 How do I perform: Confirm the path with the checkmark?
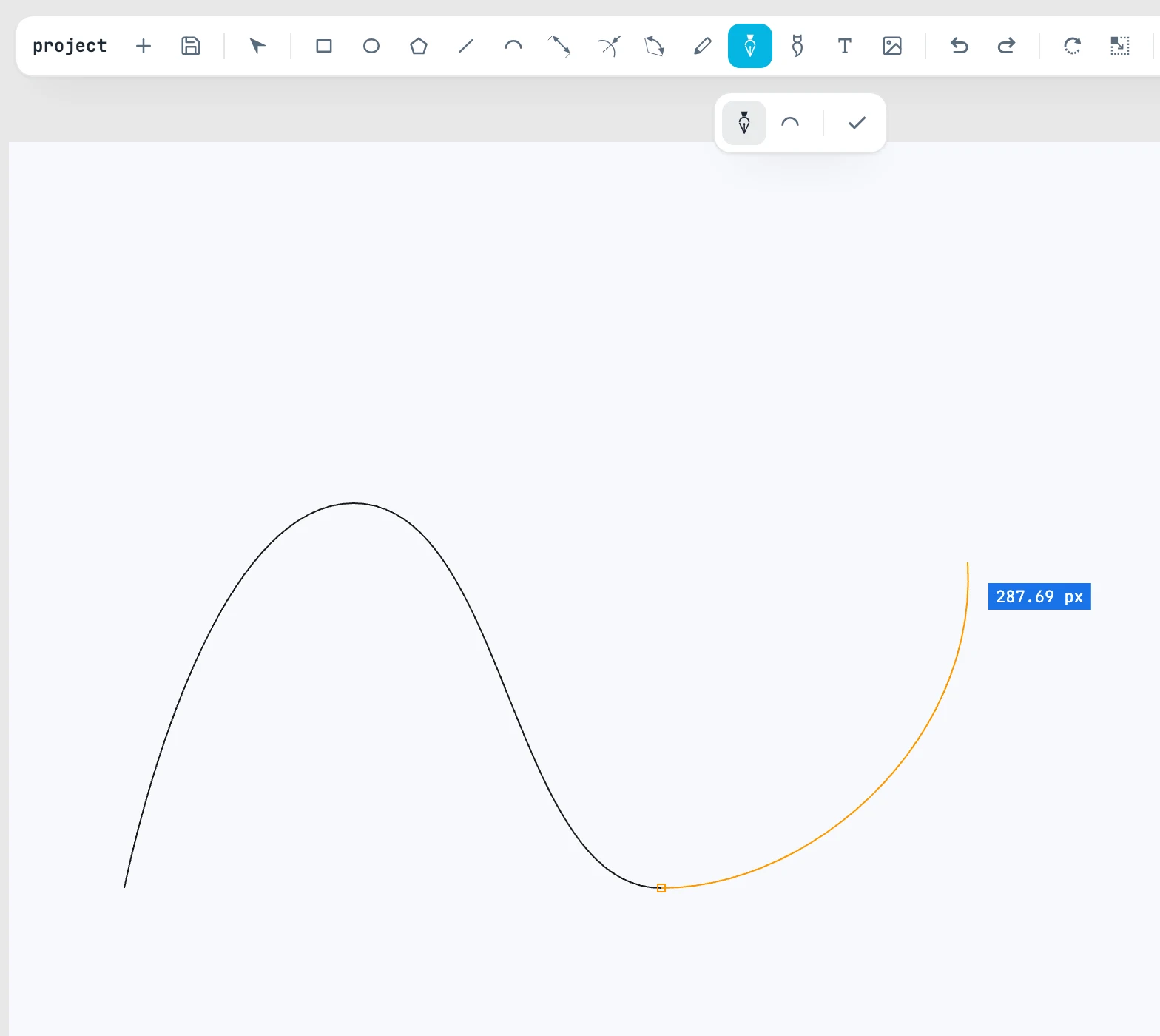point(857,123)
